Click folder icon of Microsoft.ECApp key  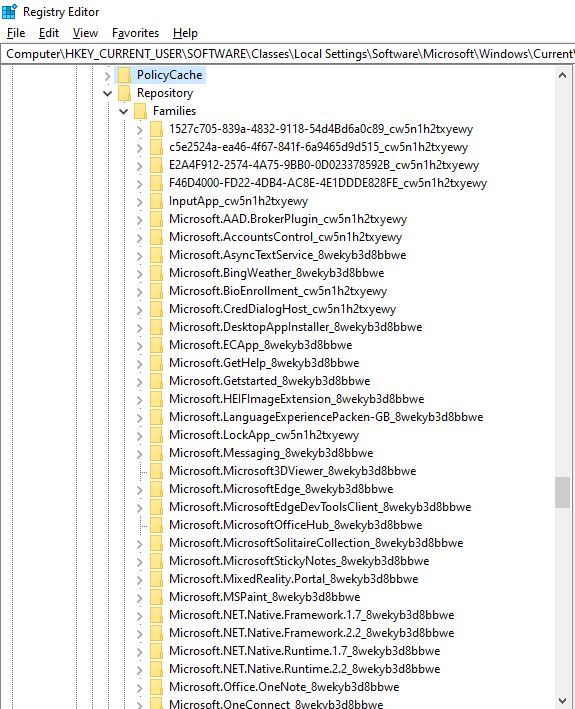coord(156,345)
